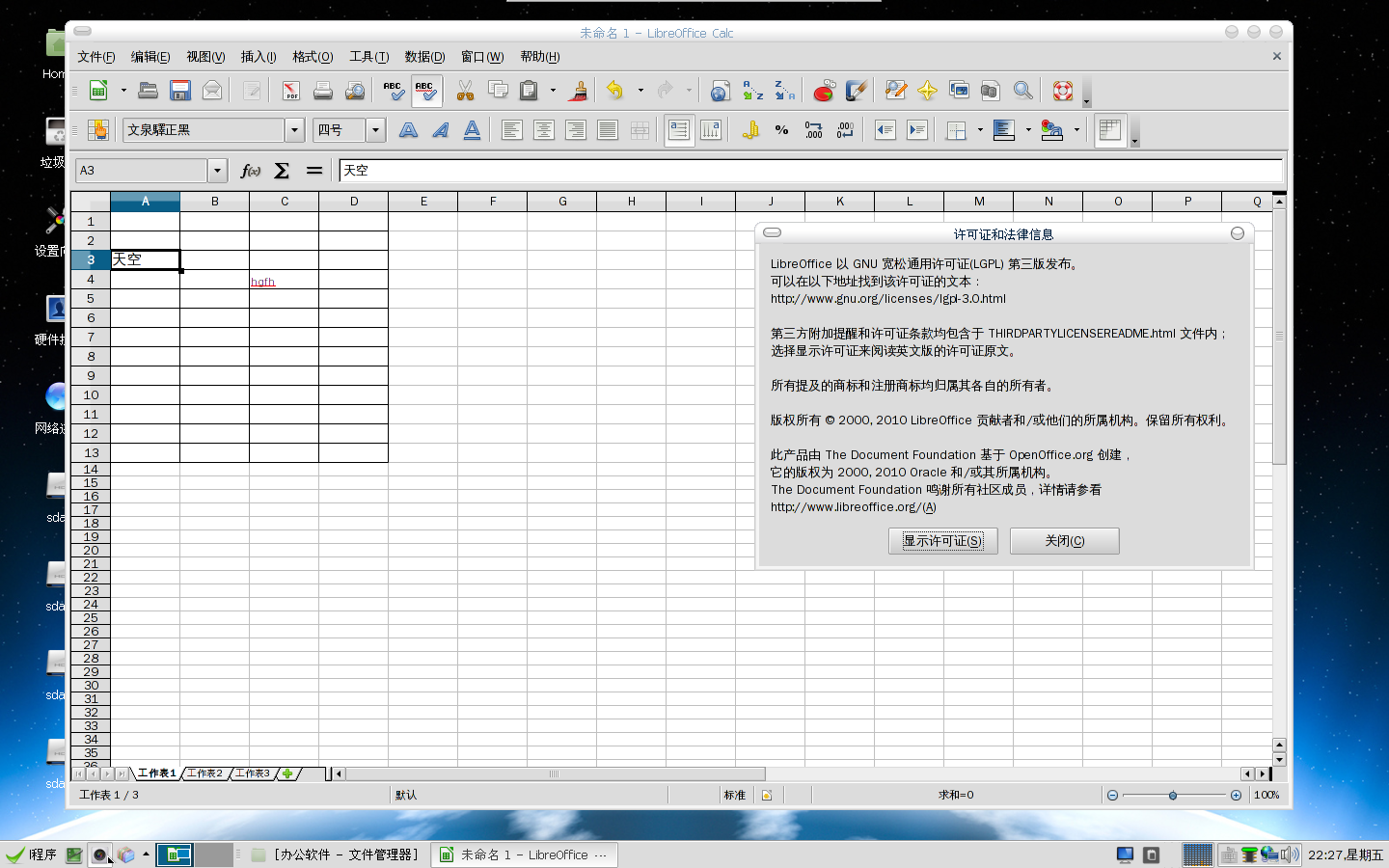
Task: Run the spelling check
Action: 393,91
